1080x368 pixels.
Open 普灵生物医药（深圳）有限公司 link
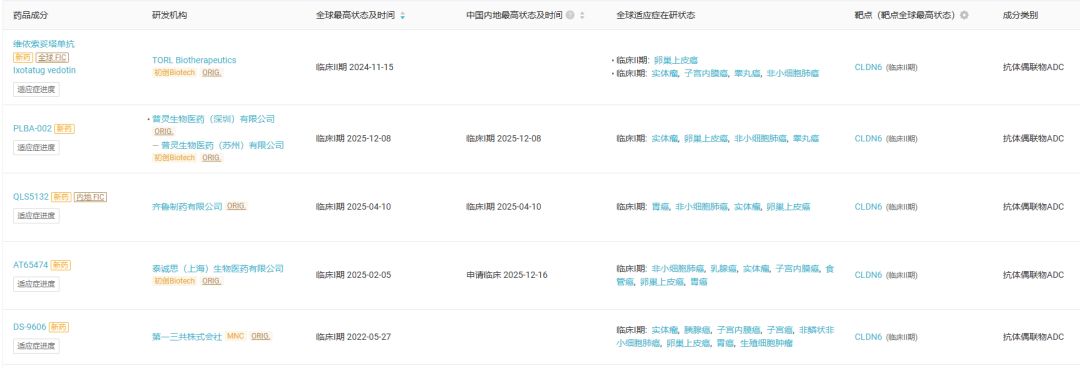(x=214, y=119)
